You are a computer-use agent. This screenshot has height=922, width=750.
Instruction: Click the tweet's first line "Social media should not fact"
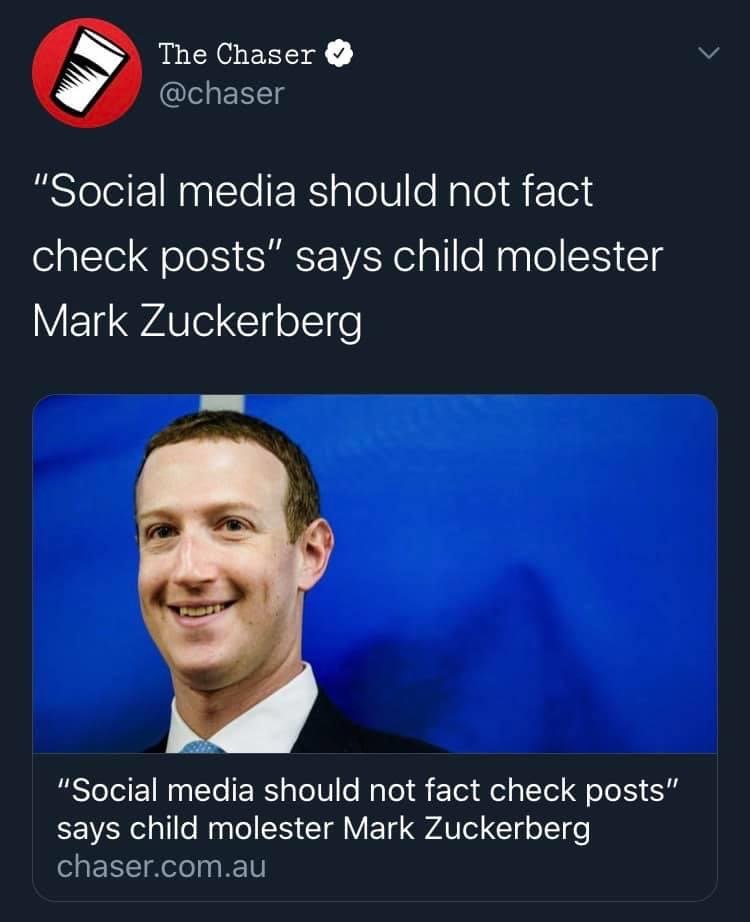tap(313, 191)
